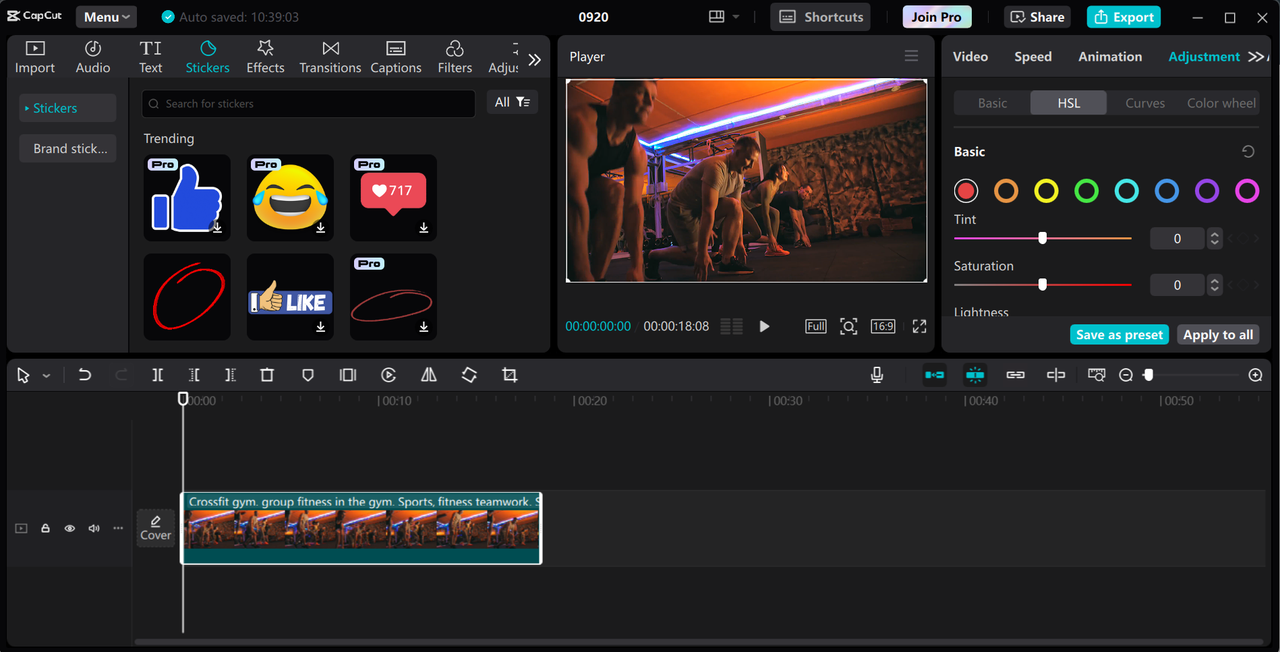Screen dimensions: 1280x652
Task: Select the laughing emoji sticker
Action: 290,197
